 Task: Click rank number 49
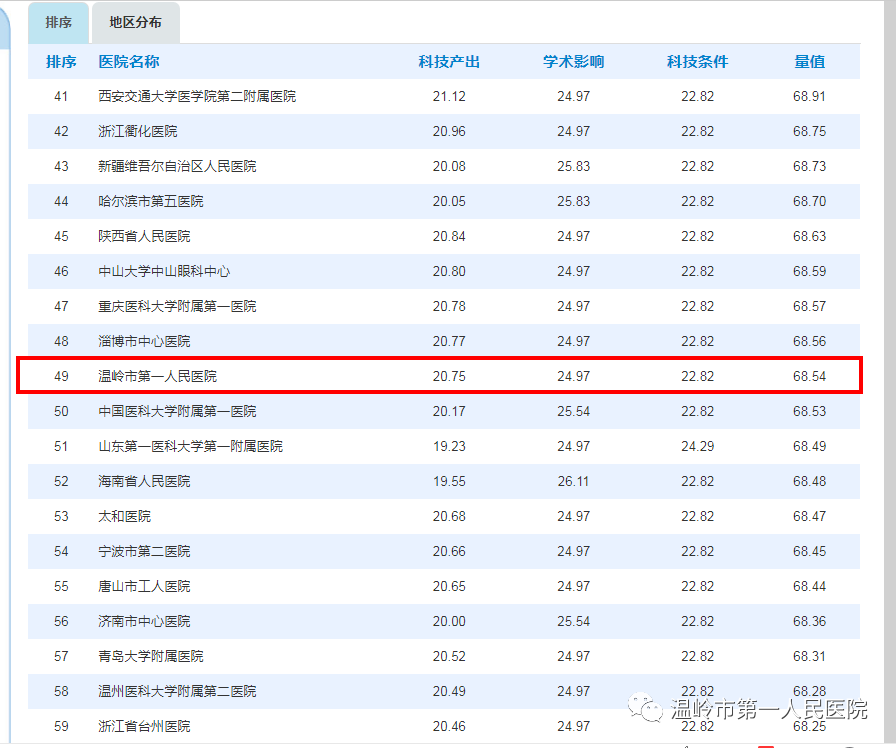point(61,376)
